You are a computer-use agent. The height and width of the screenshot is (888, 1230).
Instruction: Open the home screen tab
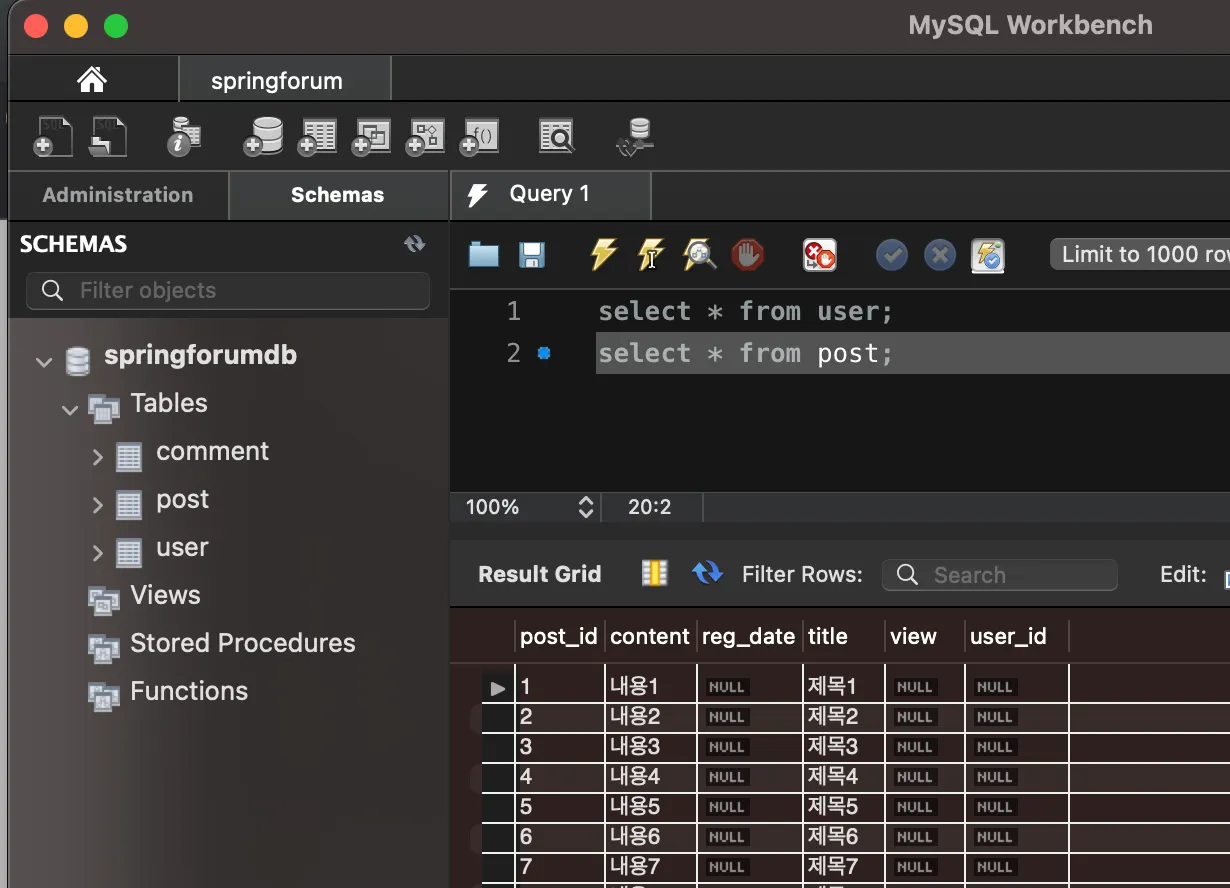pyautogui.click(x=92, y=80)
